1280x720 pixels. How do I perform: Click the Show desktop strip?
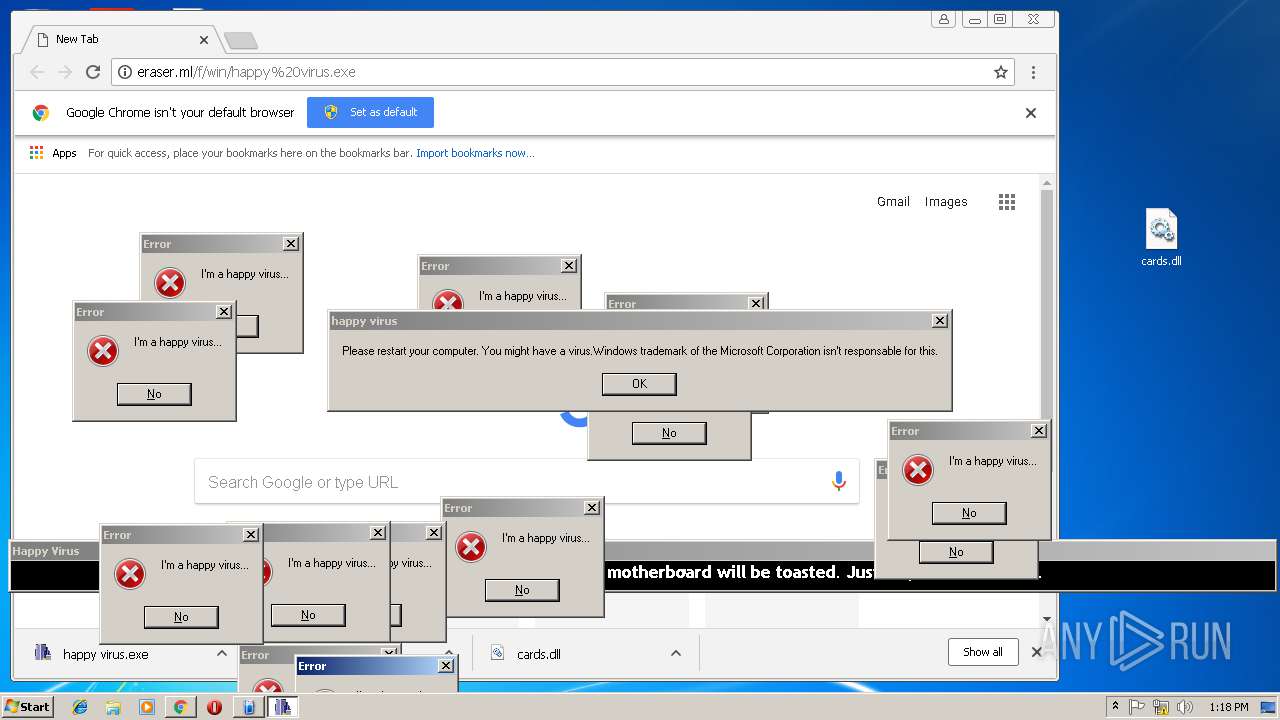[x=1270, y=707]
